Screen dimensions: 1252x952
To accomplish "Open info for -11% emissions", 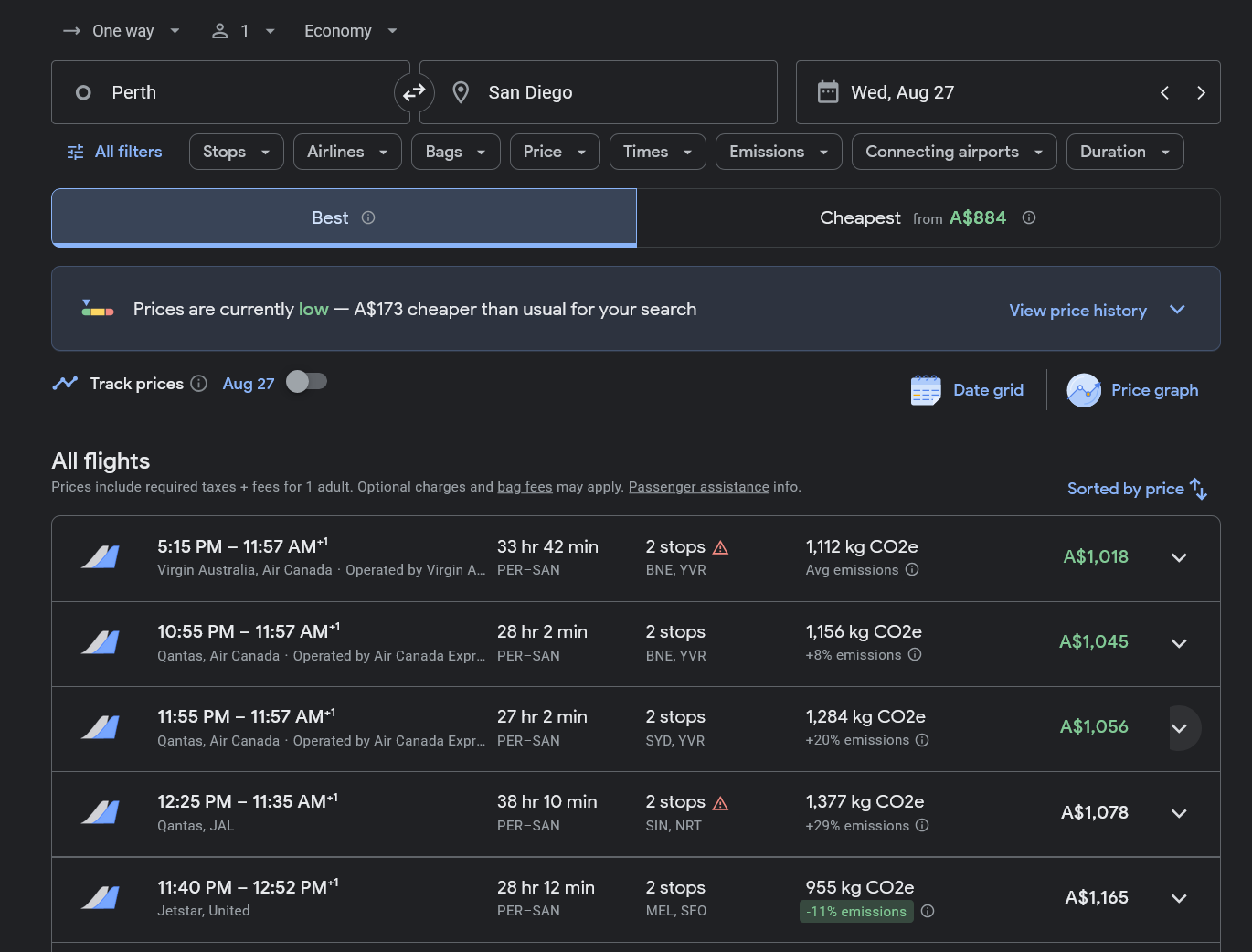I will (x=928, y=911).
